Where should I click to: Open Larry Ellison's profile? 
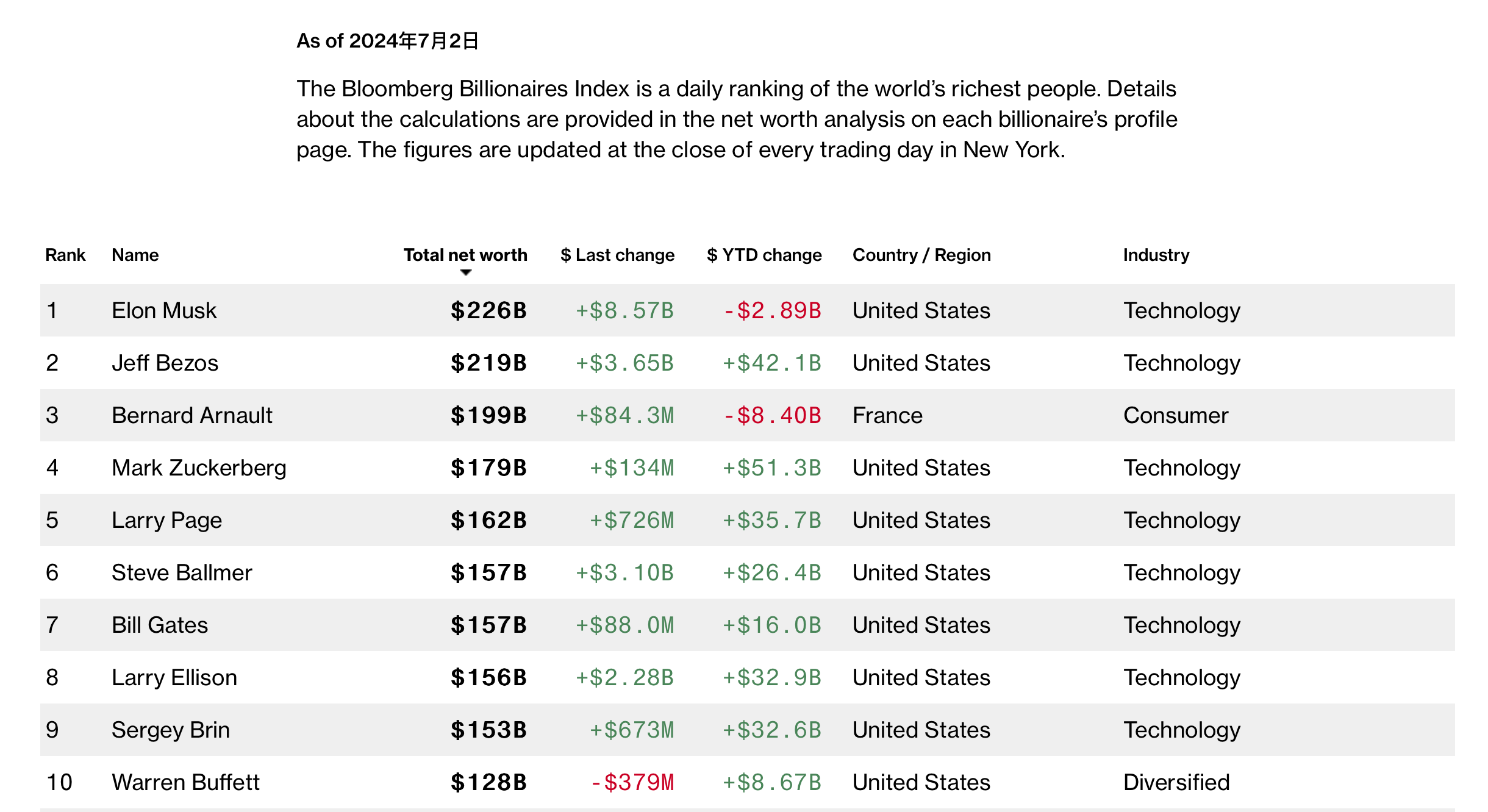click(174, 677)
